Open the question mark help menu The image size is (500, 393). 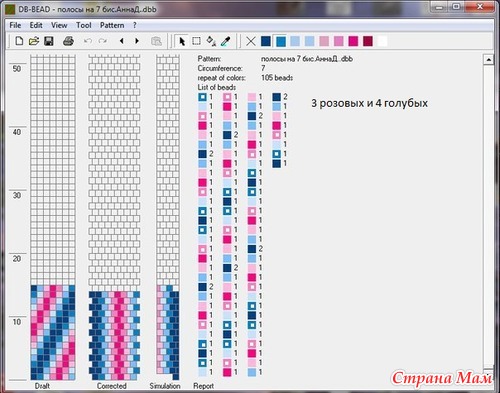135,25
